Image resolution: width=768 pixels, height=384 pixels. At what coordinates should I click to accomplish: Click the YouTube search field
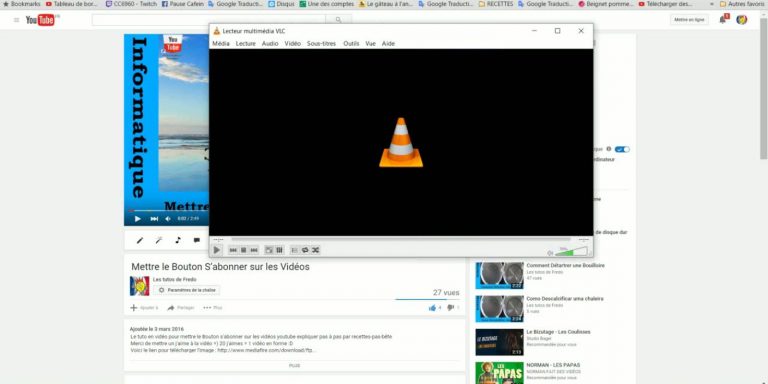[209, 20]
